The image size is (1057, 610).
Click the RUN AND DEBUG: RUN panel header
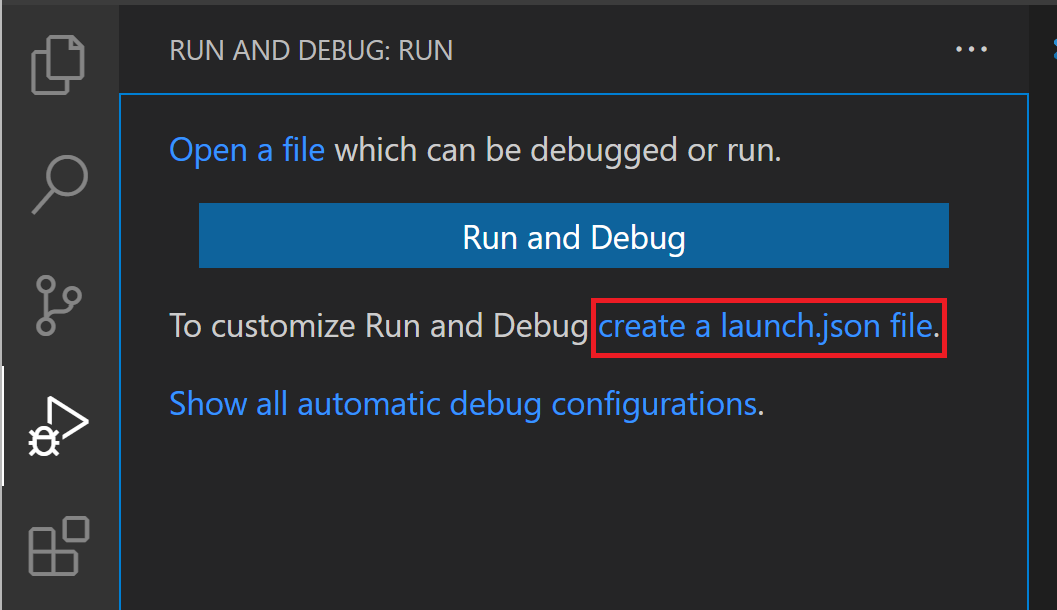pos(310,49)
